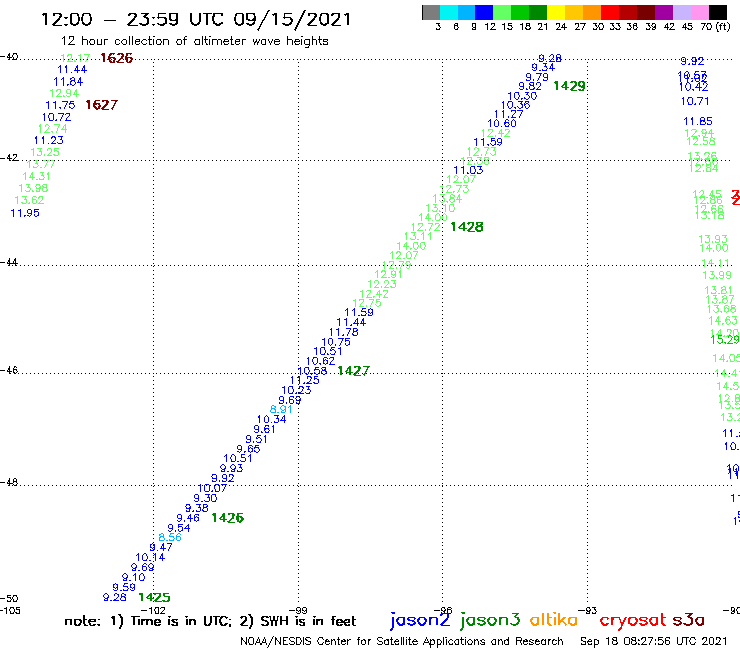Viewport: 740px width, 650px height.
Task: Click the lavender legend color swatch
Action: (x=682, y=12)
